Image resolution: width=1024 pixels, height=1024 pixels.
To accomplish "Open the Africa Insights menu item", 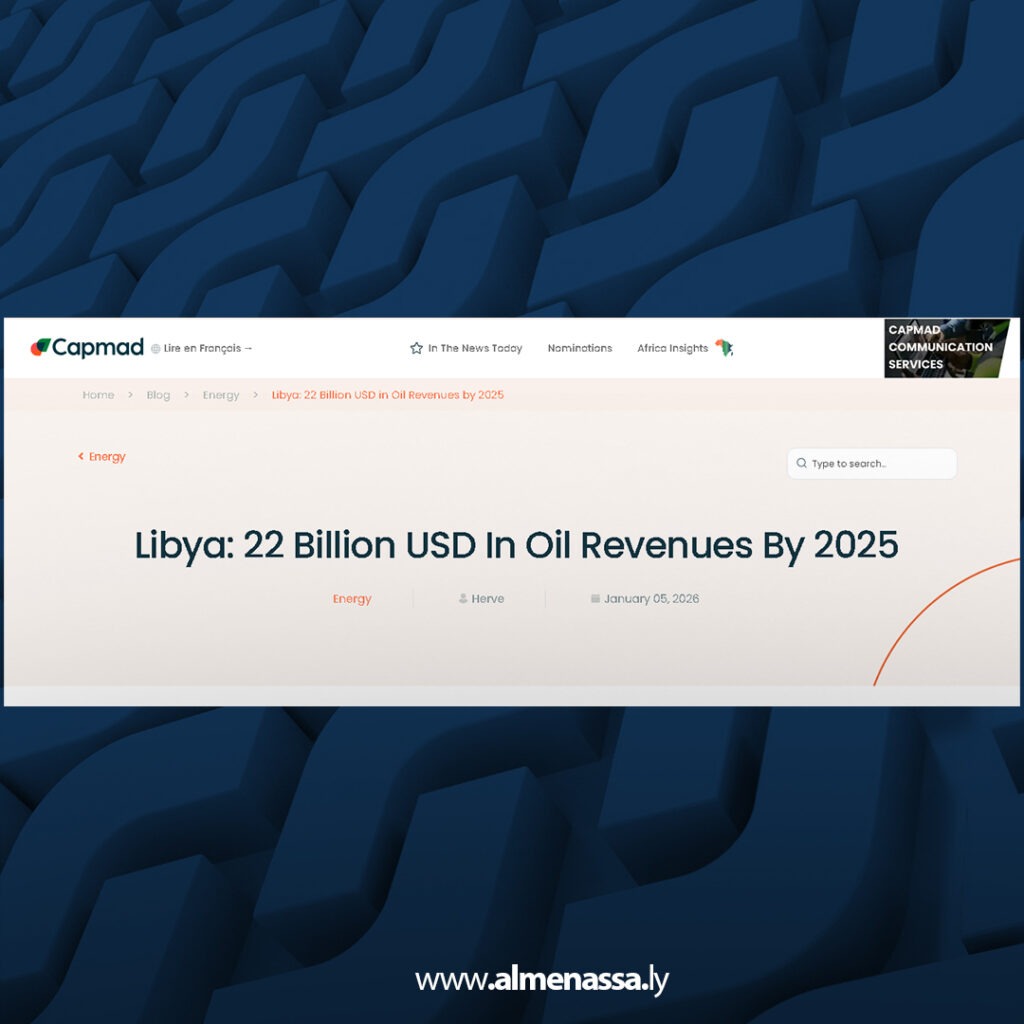I will (672, 348).
